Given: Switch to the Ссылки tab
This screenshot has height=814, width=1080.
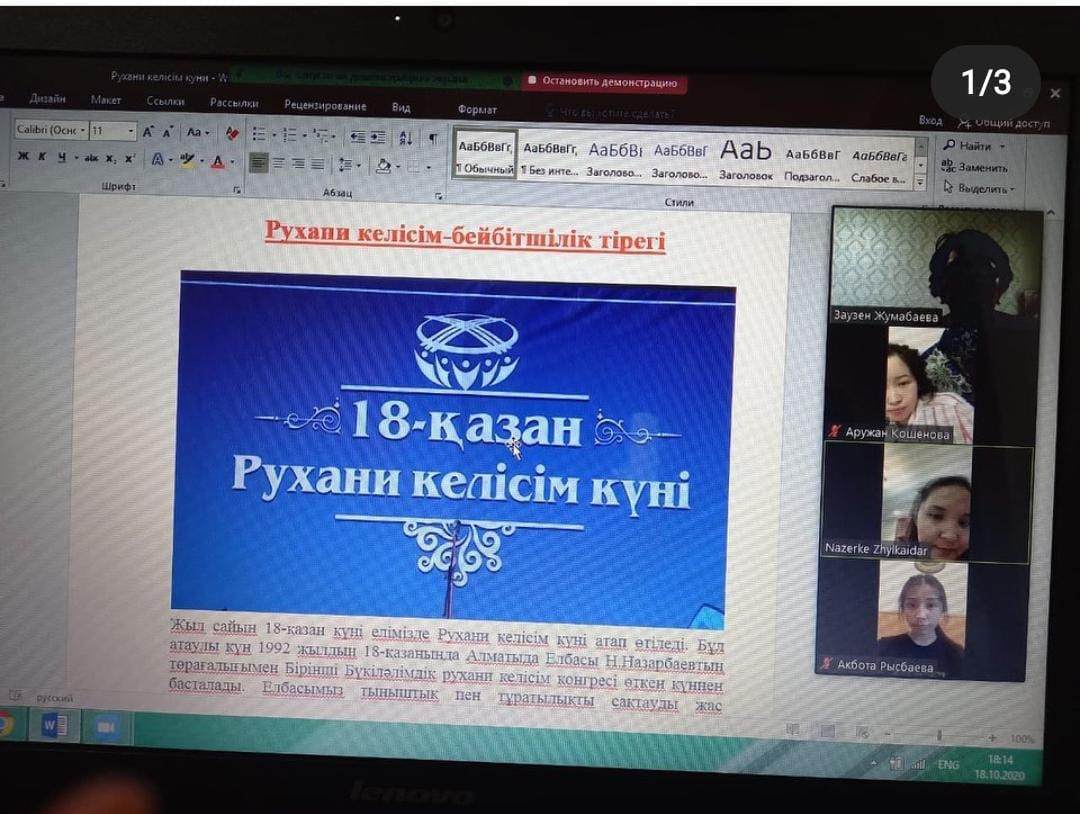Looking at the screenshot, I should (x=165, y=101).
